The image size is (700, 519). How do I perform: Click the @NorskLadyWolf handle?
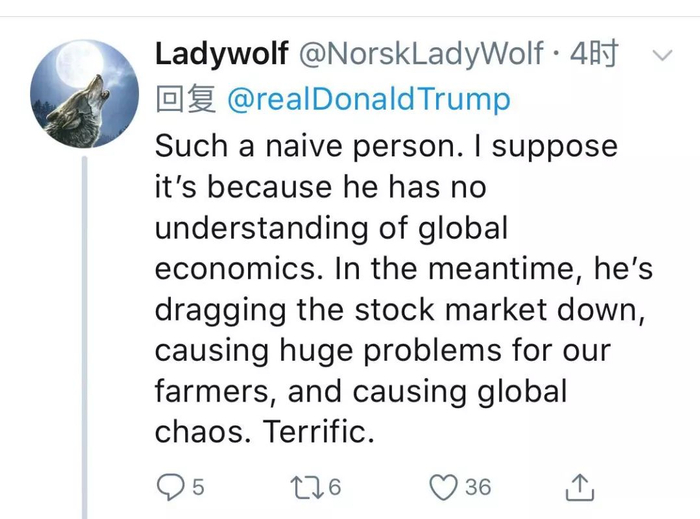coord(421,54)
